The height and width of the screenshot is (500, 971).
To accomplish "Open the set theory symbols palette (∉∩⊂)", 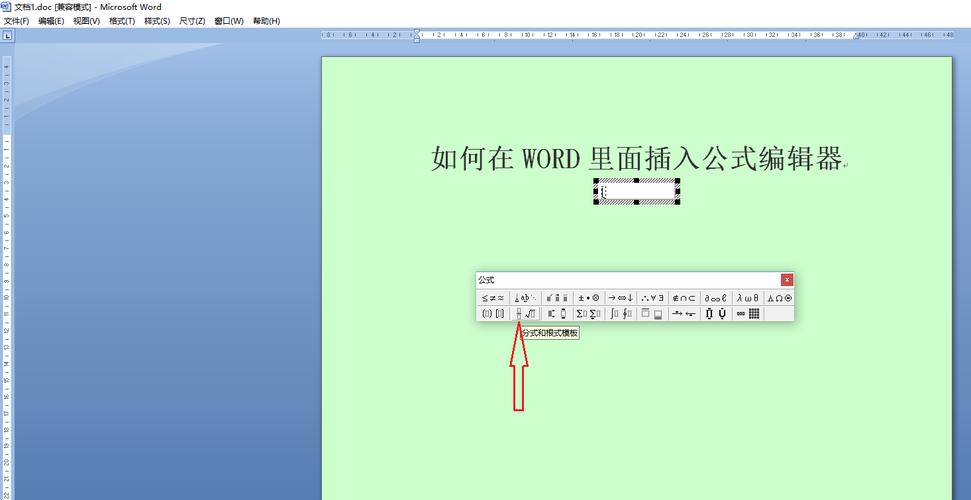I will tap(684, 298).
